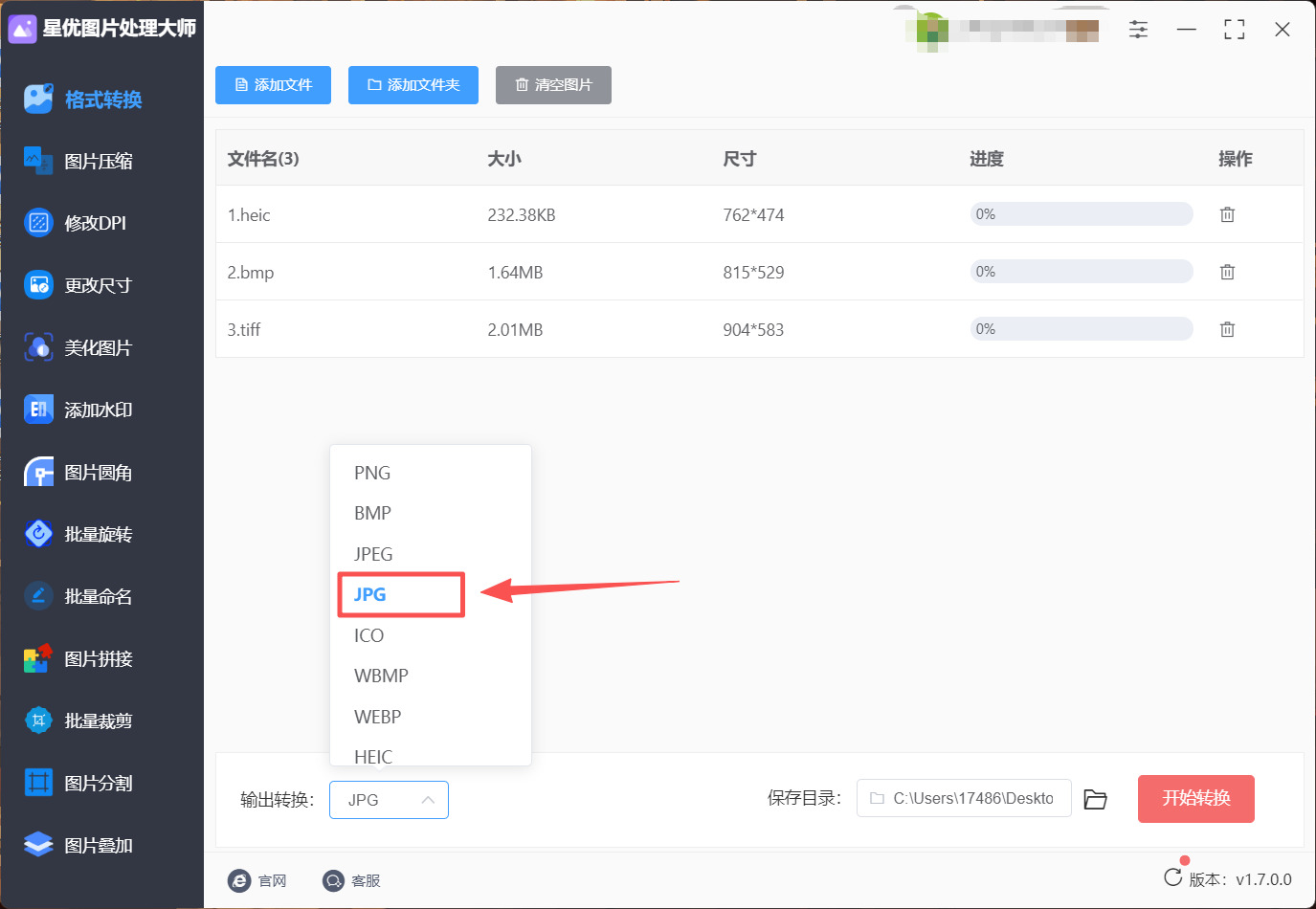Switch to the 格式转换 sidebar tab
This screenshot has height=909, width=1316.
click(83, 99)
